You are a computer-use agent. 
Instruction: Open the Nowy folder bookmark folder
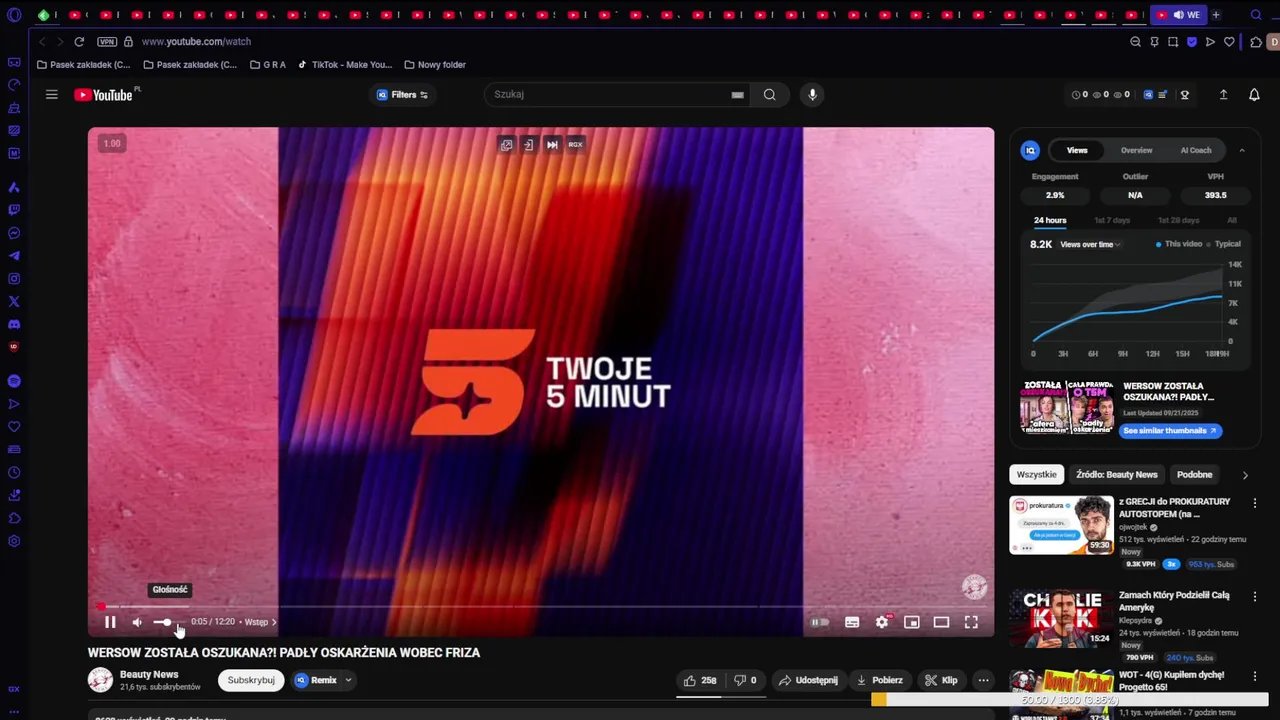[435, 65]
